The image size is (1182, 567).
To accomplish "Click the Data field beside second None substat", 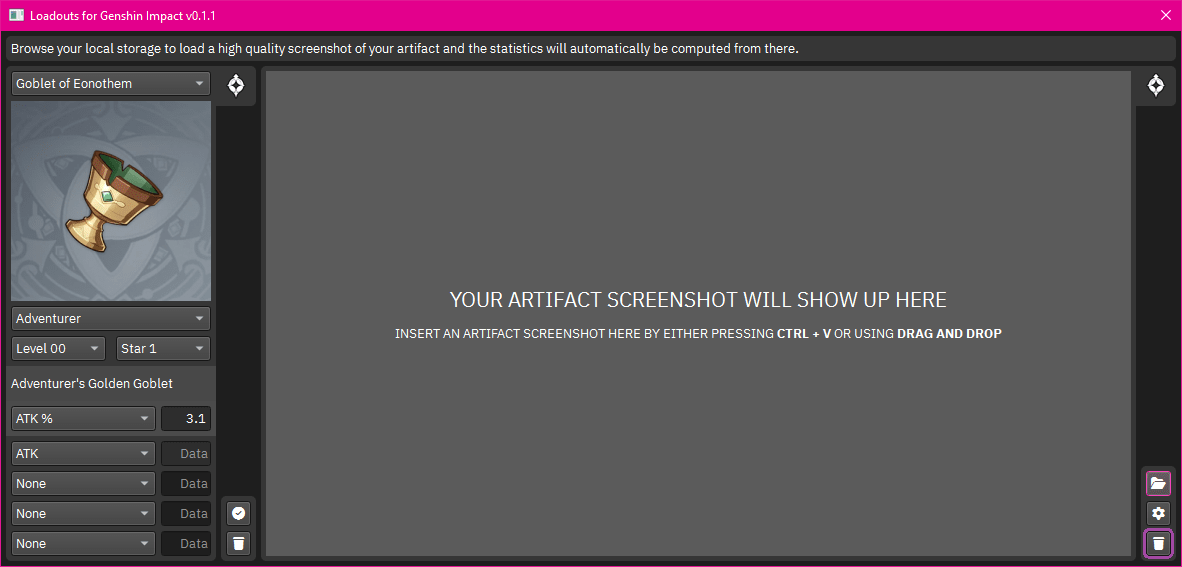I will coord(186,513).
